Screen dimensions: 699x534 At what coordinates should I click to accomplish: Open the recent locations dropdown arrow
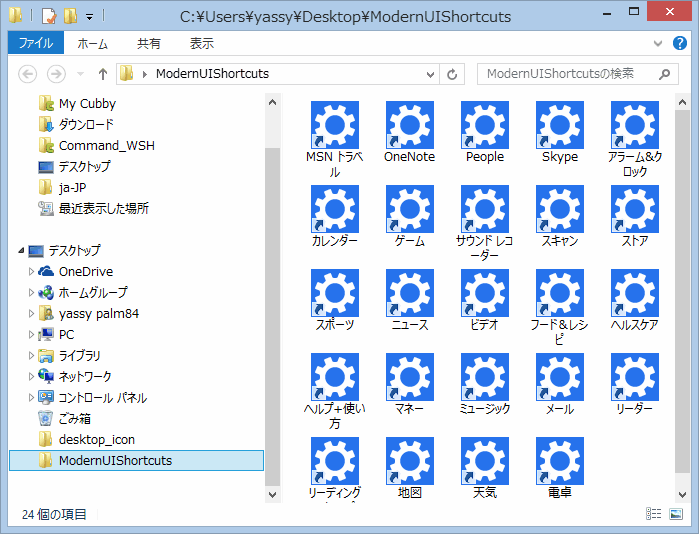click(x=80, y=74)
